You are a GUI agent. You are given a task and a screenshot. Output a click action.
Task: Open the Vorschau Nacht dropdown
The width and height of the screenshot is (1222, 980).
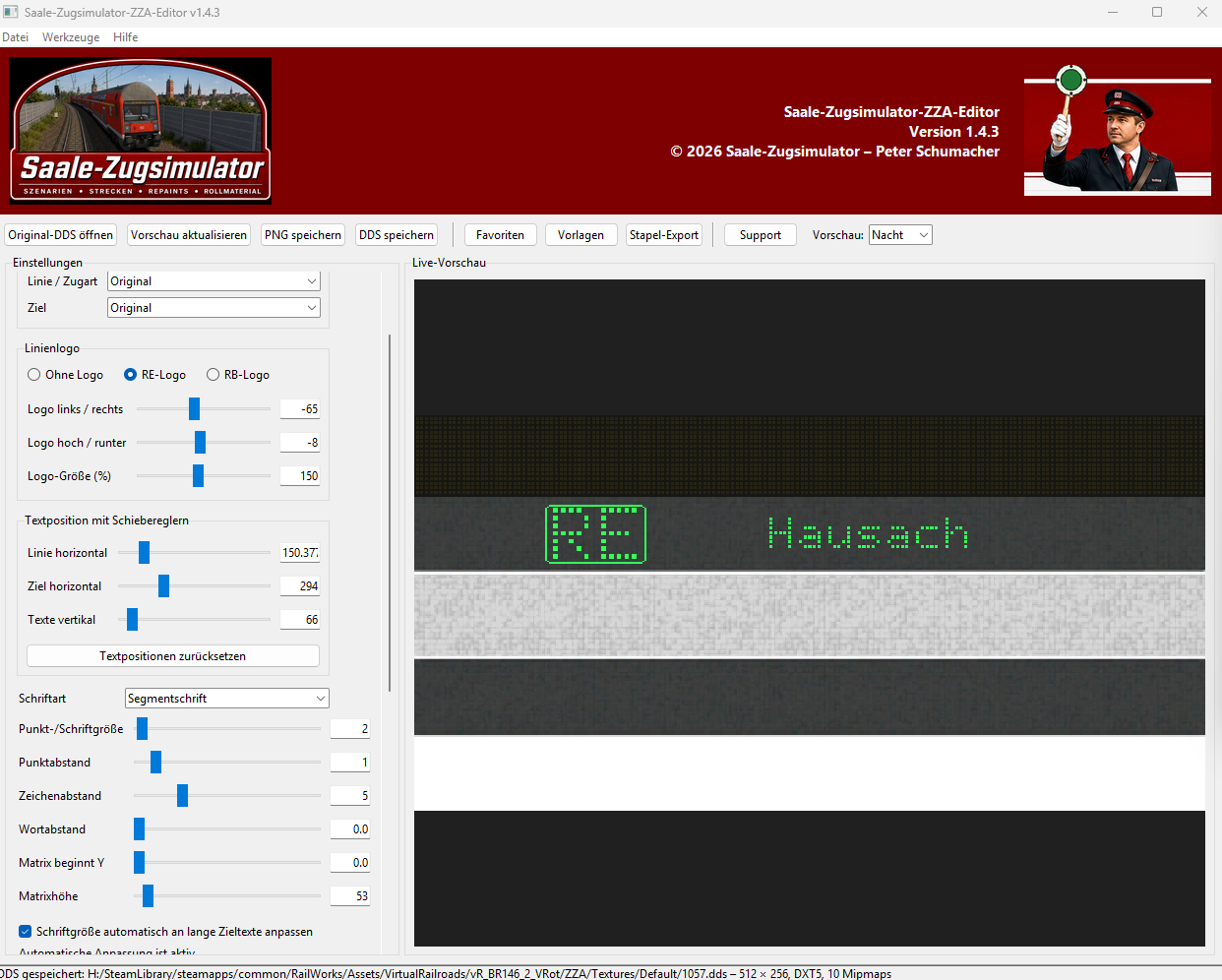900,235
